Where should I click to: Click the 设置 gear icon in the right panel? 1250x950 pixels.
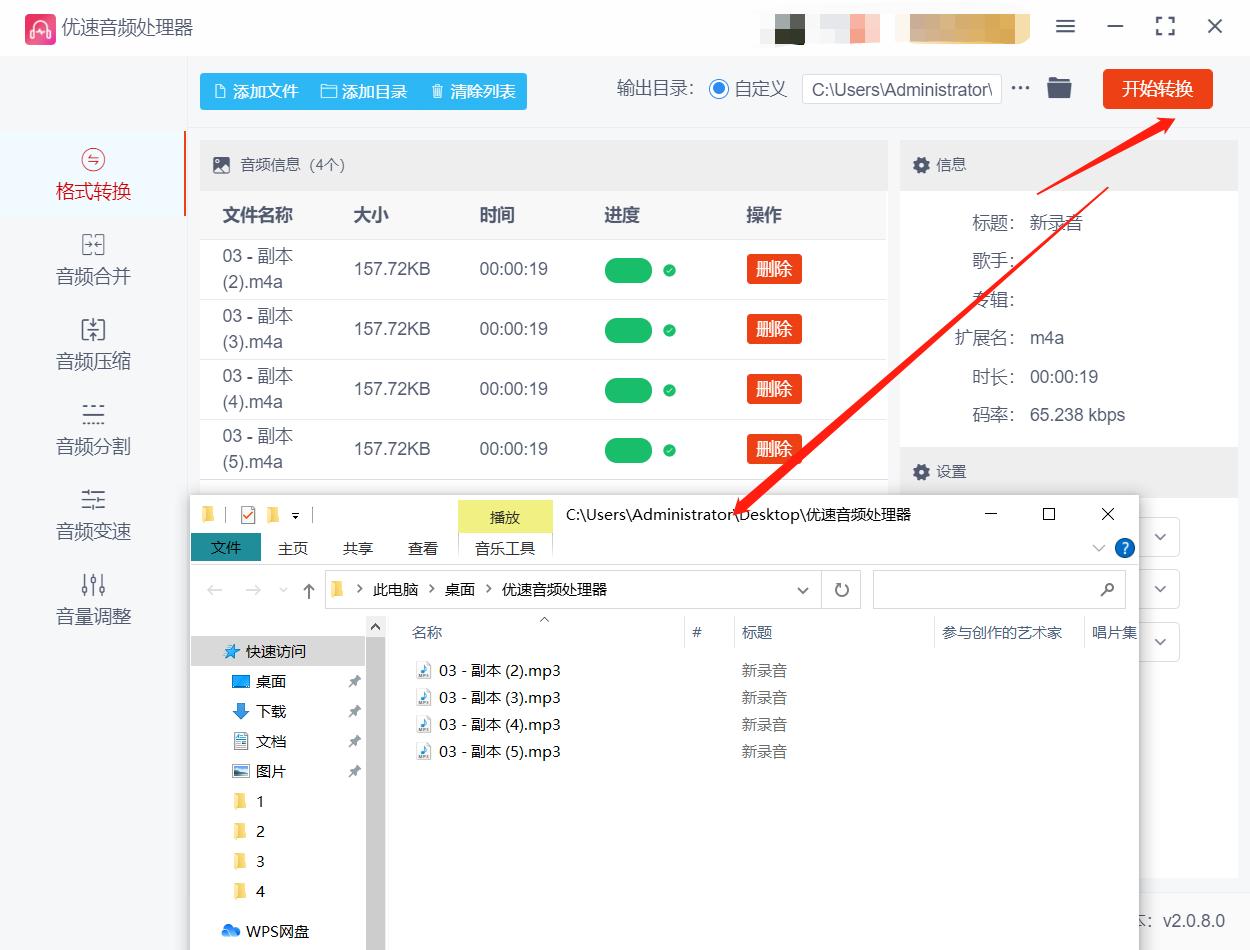(921, 471)
